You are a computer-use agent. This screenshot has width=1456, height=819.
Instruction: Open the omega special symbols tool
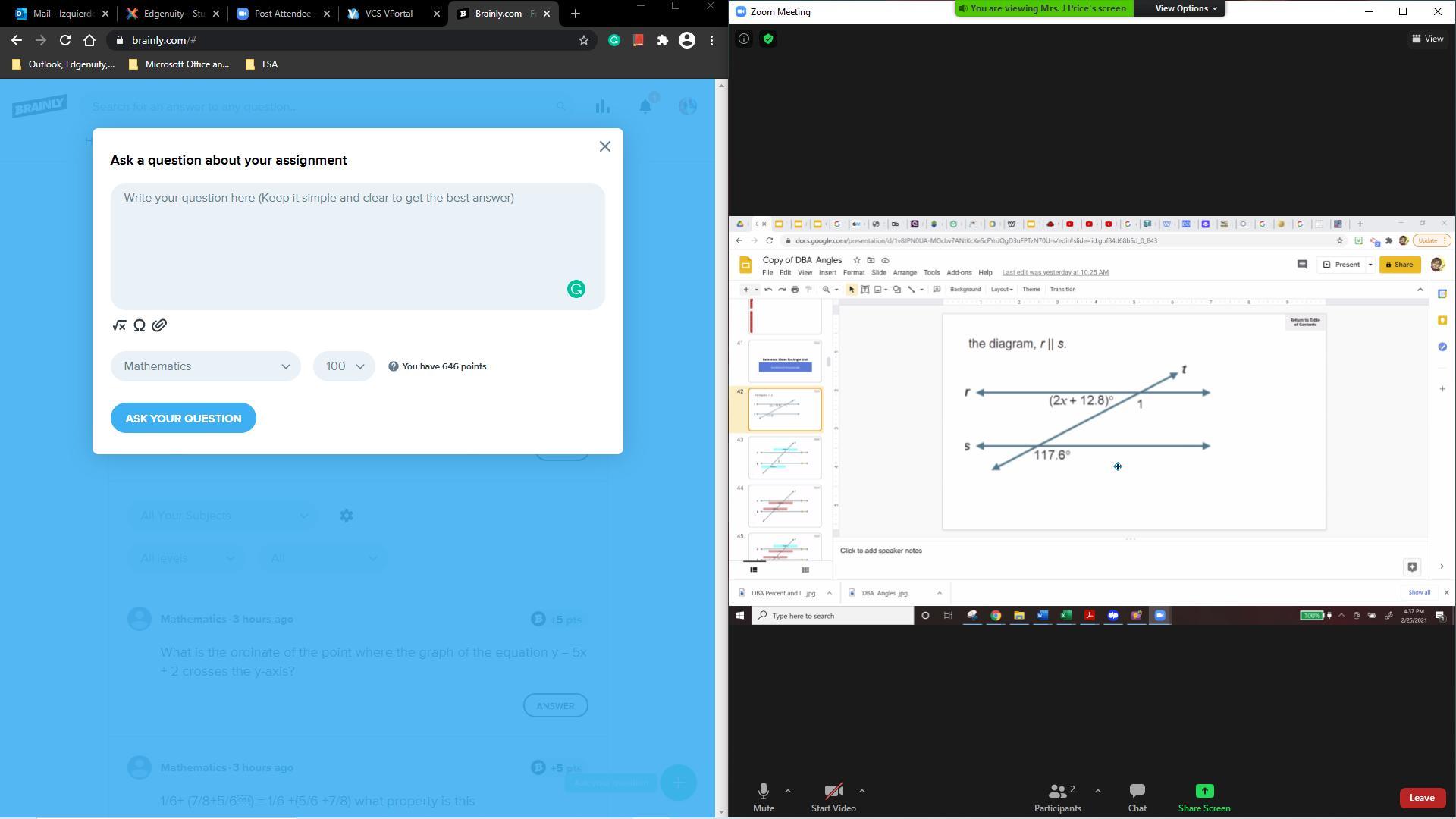[140, 325]
